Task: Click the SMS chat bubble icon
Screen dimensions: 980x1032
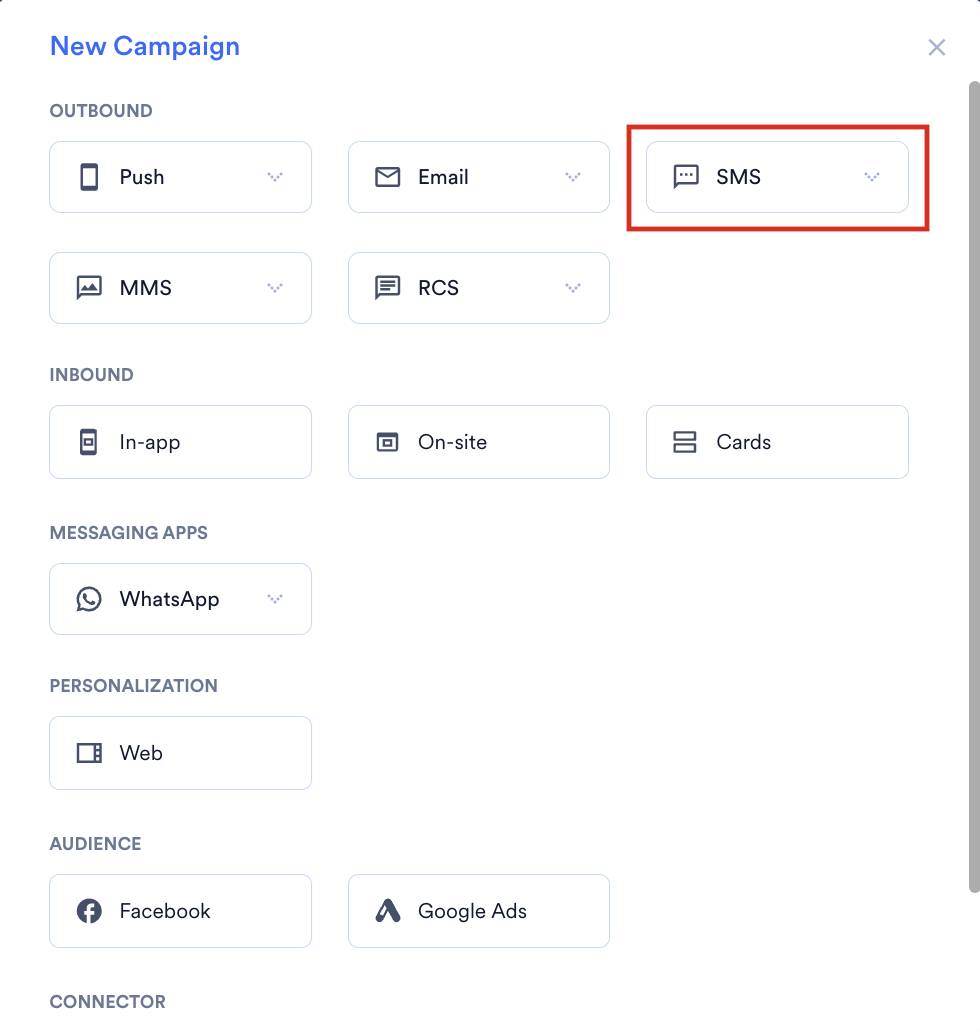Action: tap(686, 177)
